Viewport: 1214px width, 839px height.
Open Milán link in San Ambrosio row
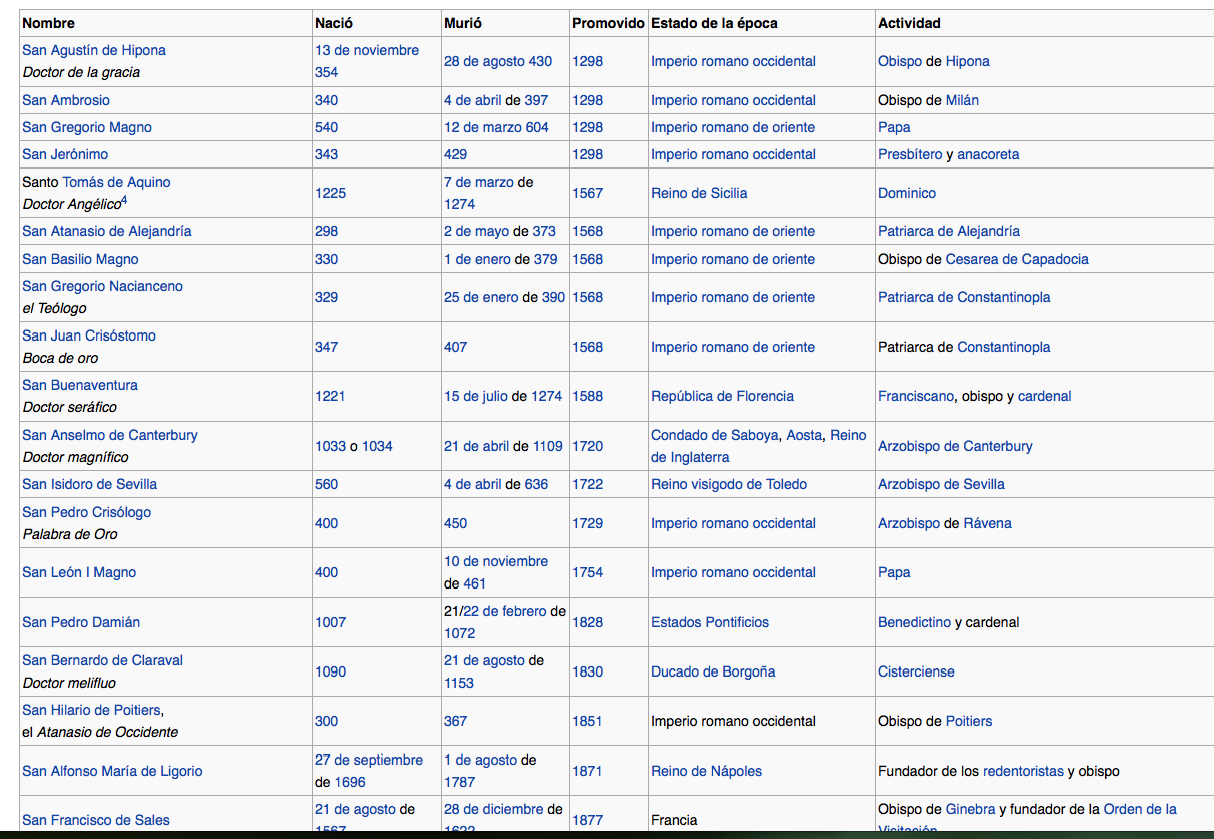pos(962,100)
